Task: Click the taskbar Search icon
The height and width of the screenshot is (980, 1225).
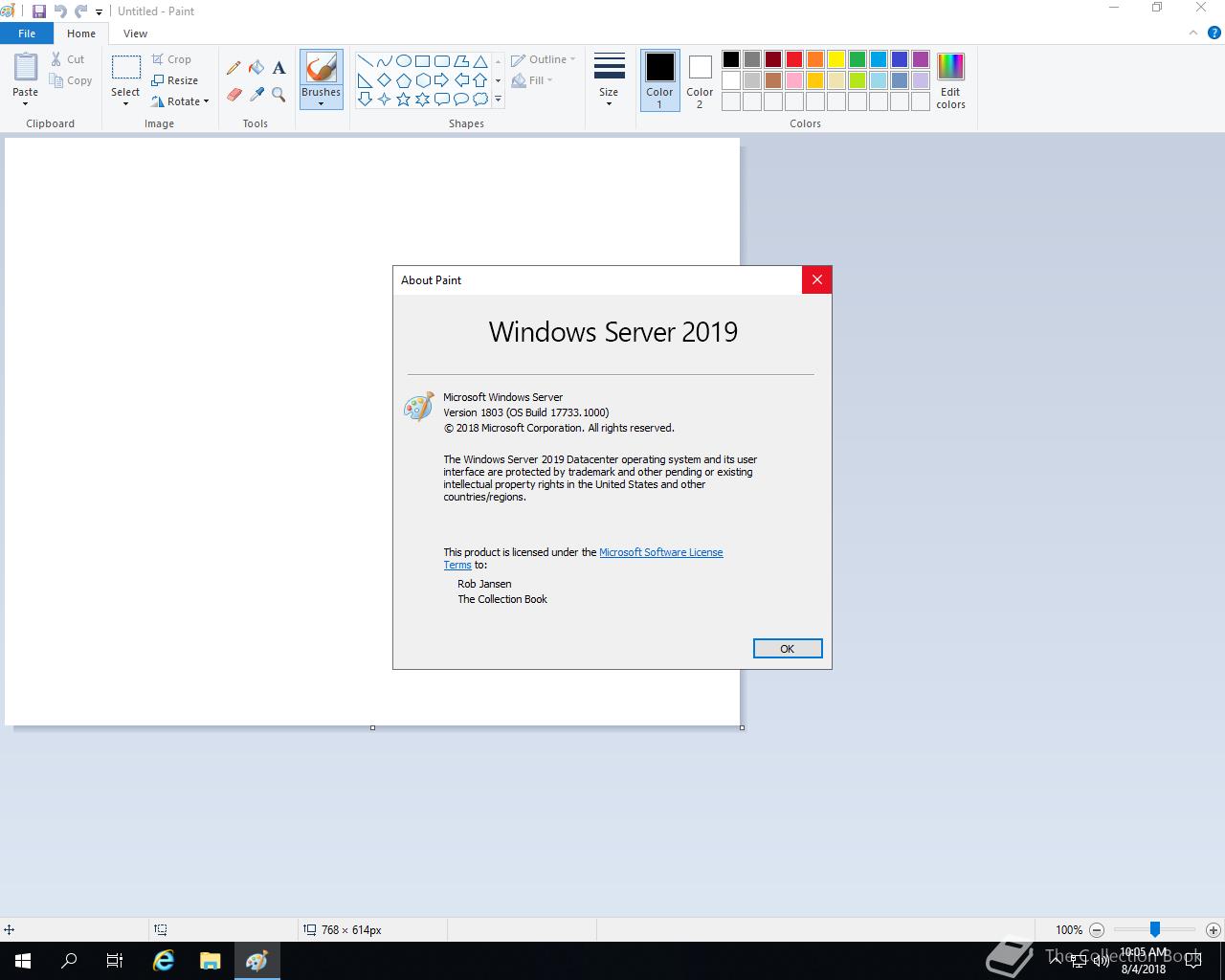Action: point(69,961)
